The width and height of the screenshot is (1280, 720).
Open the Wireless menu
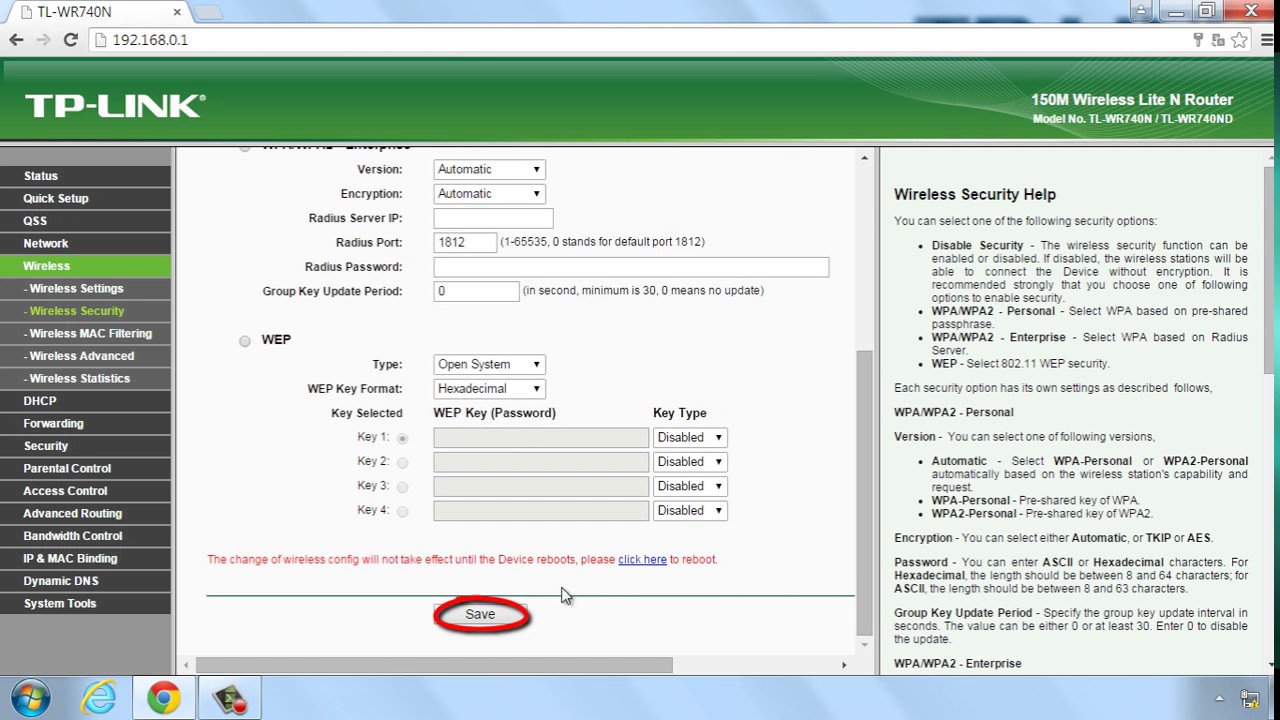point(85,266)
